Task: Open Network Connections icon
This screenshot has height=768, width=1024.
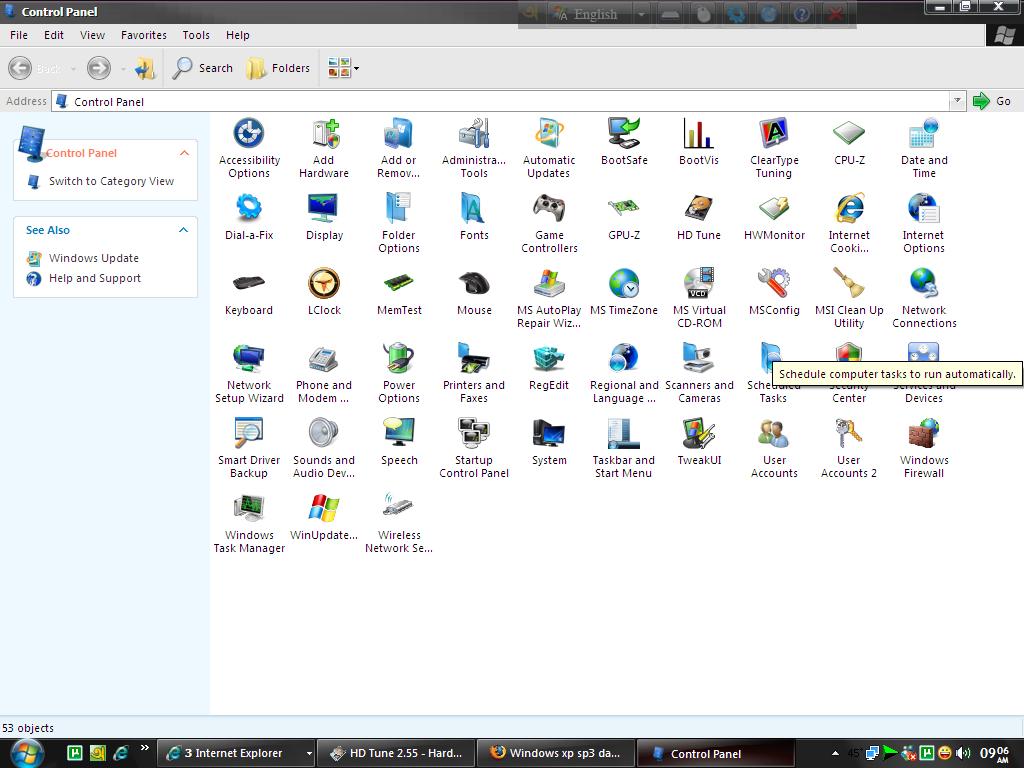Action: pos(923,284)
